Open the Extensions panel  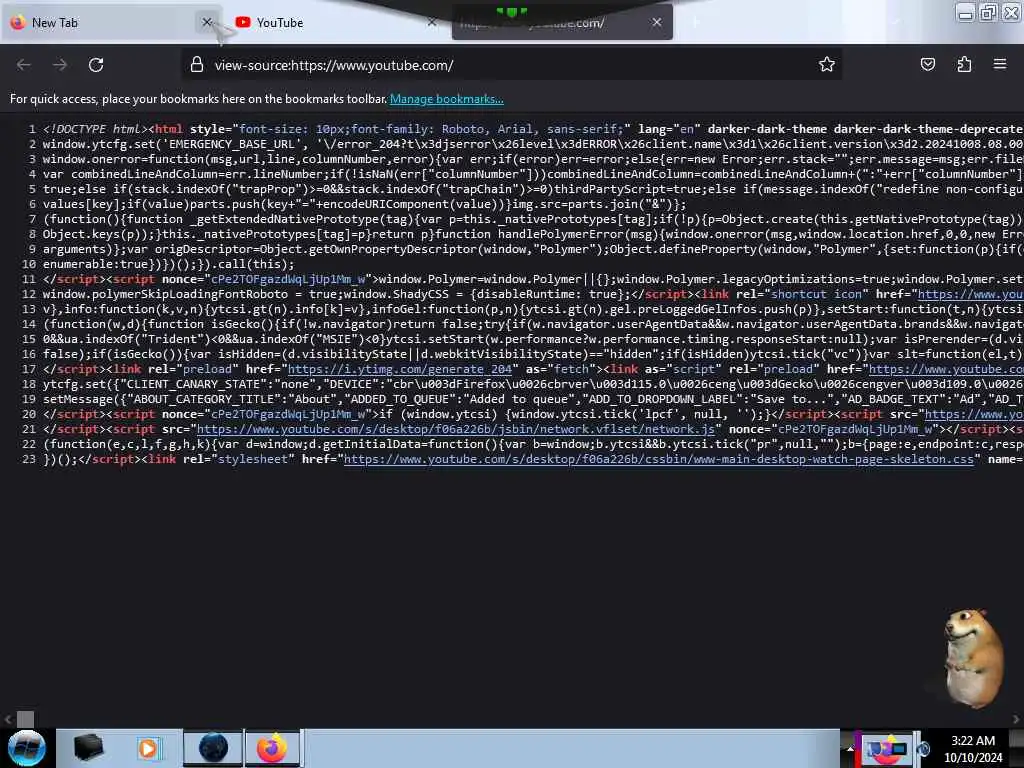[x=964, y=65]
